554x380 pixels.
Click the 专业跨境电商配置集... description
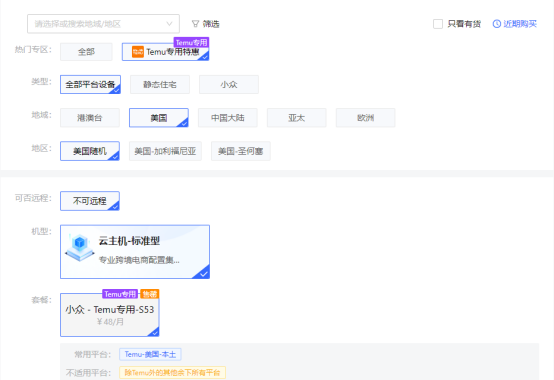pos(139,260)
